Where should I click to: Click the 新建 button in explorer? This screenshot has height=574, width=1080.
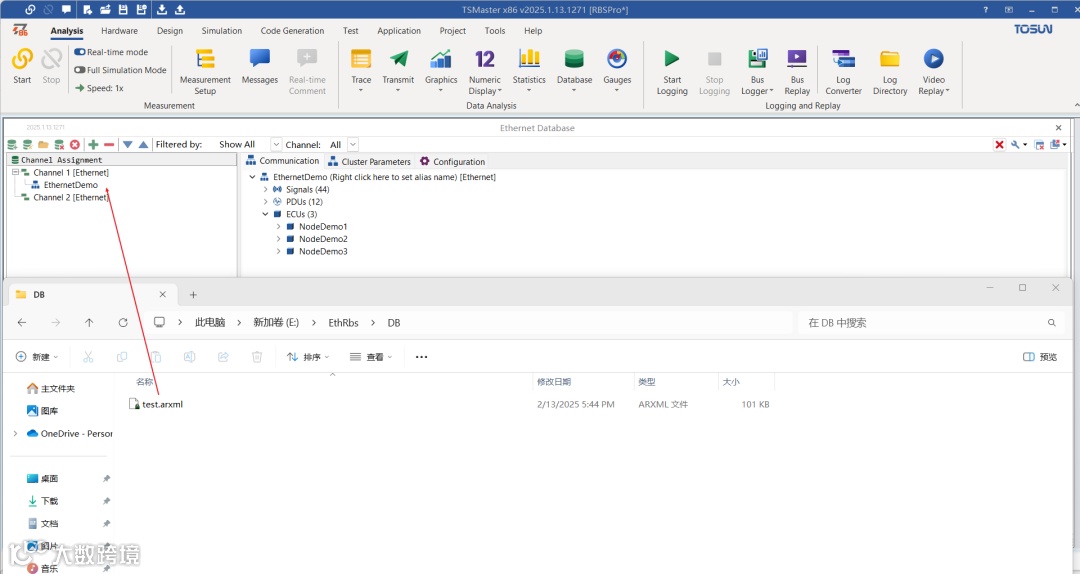(37, 356)
